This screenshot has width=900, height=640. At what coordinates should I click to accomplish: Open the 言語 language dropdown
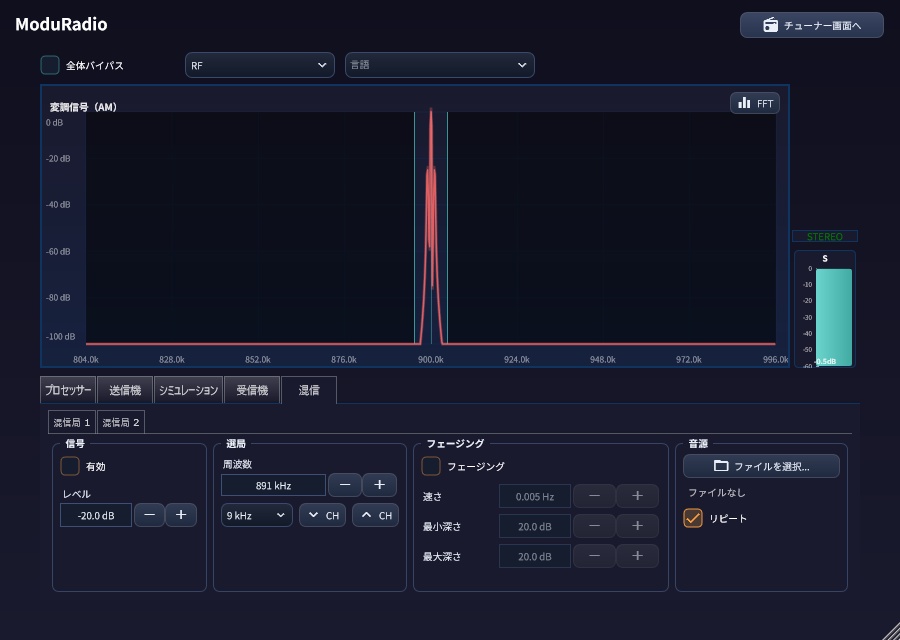tap(440, 65)
